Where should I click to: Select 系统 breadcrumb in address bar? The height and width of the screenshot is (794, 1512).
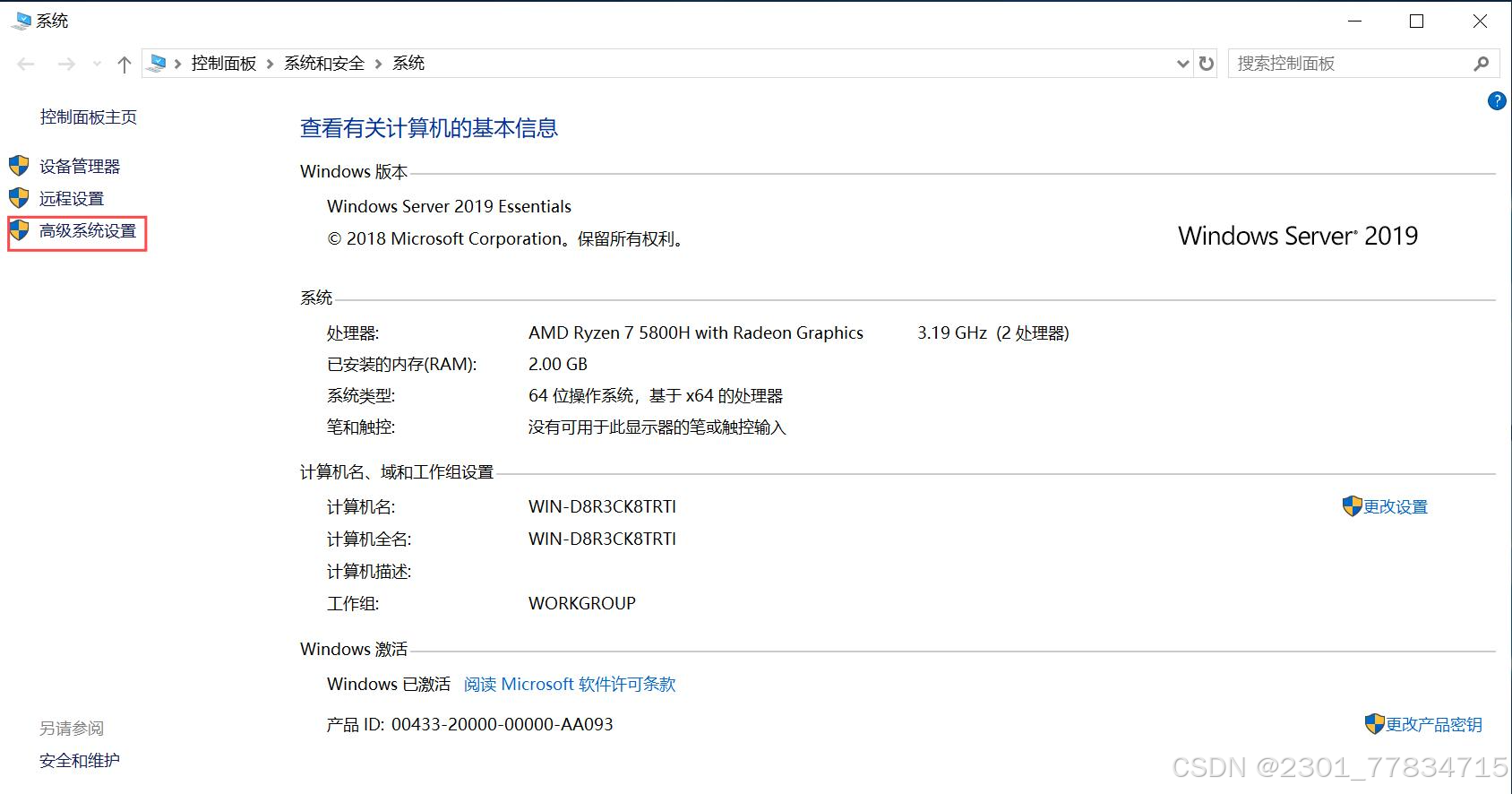pyautogui.click(x=408, y=64)
